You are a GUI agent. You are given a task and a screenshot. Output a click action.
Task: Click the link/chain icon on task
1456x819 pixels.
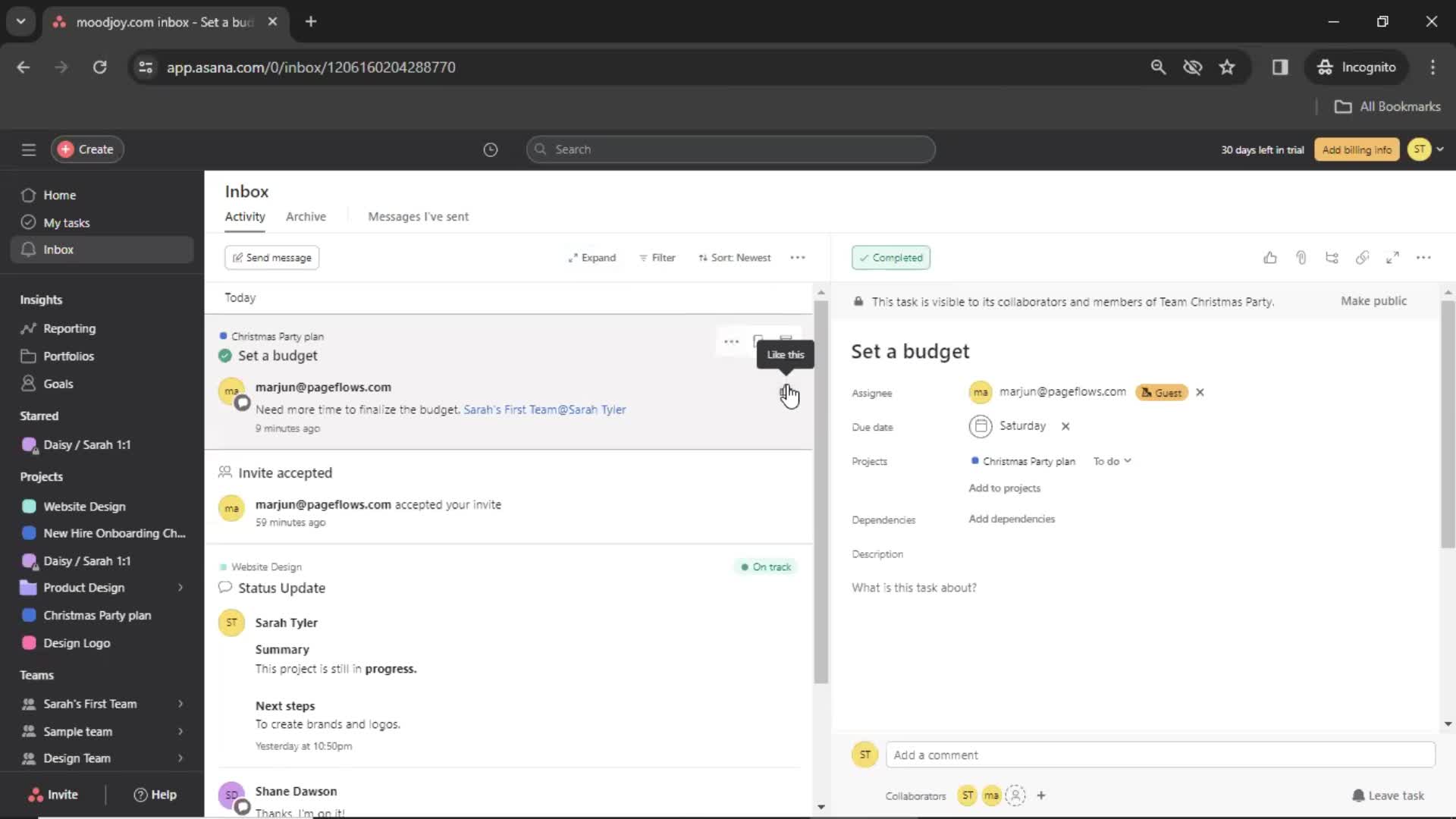(1362, 258)
